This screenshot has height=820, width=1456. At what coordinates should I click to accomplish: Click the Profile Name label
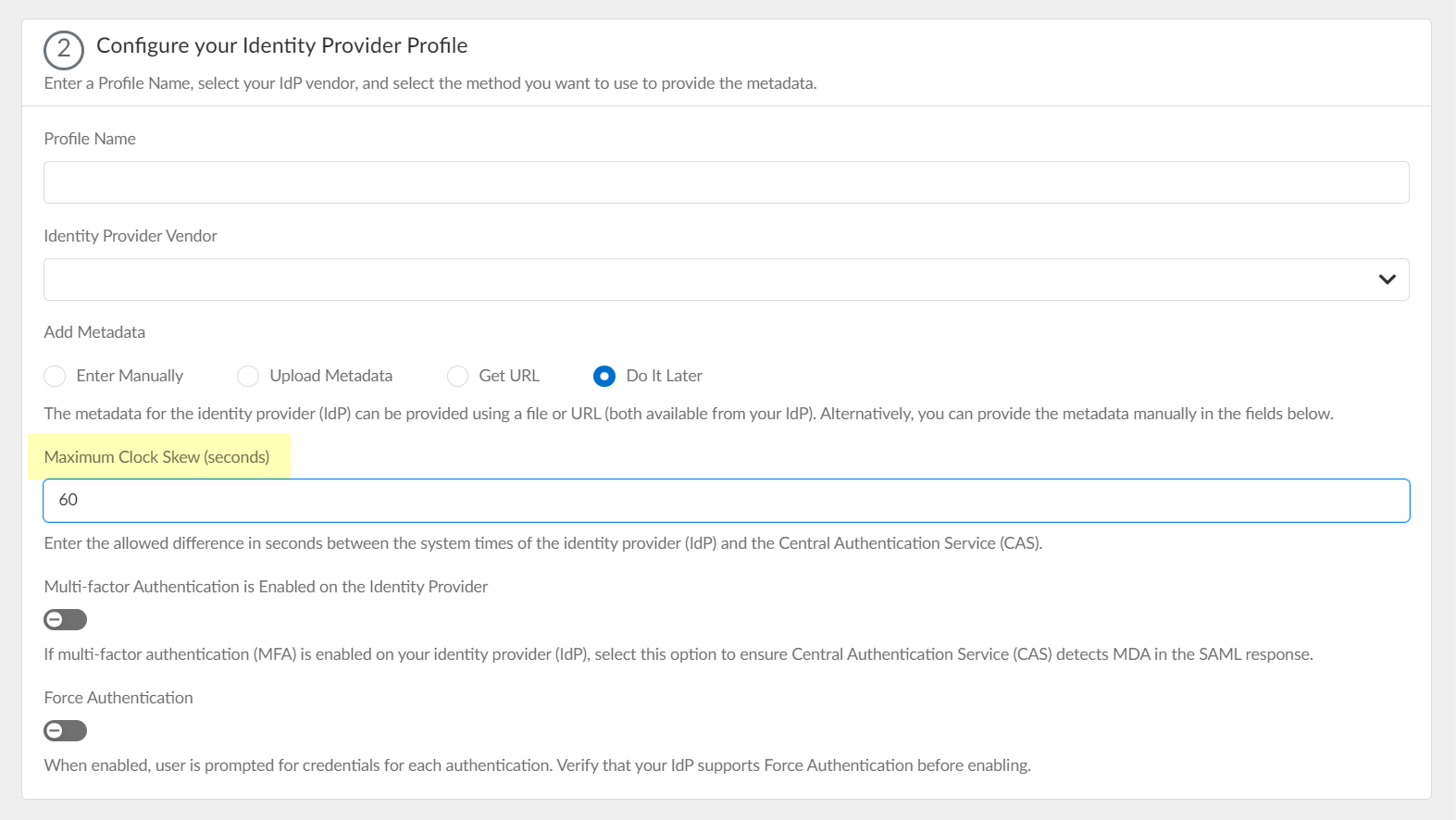tap(90, 139)
